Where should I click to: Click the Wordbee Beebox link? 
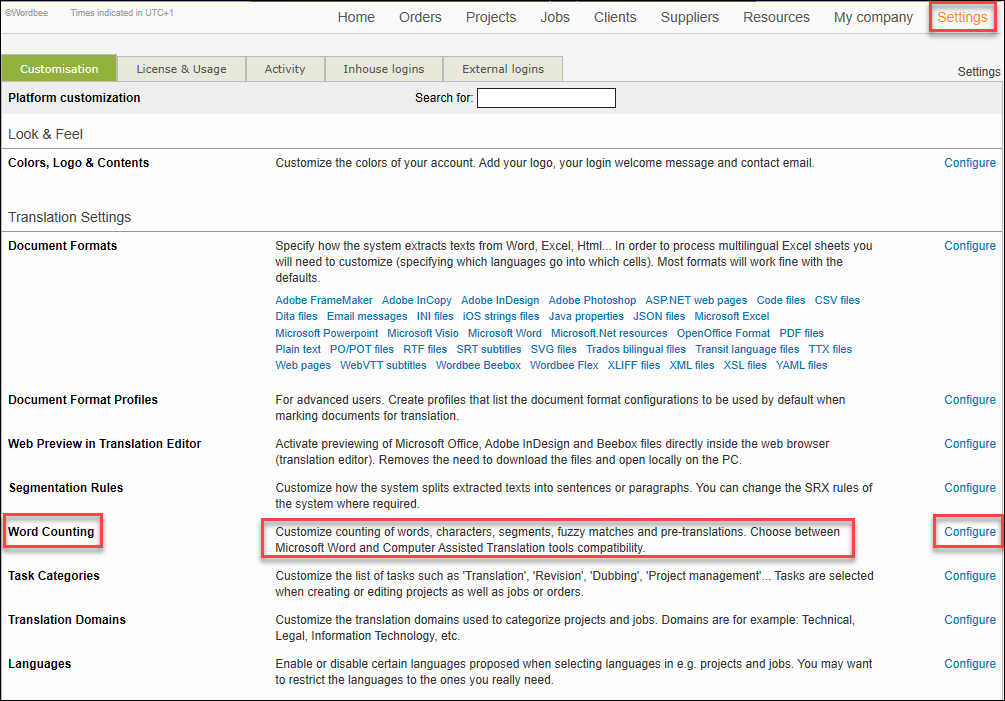point(478,365)
